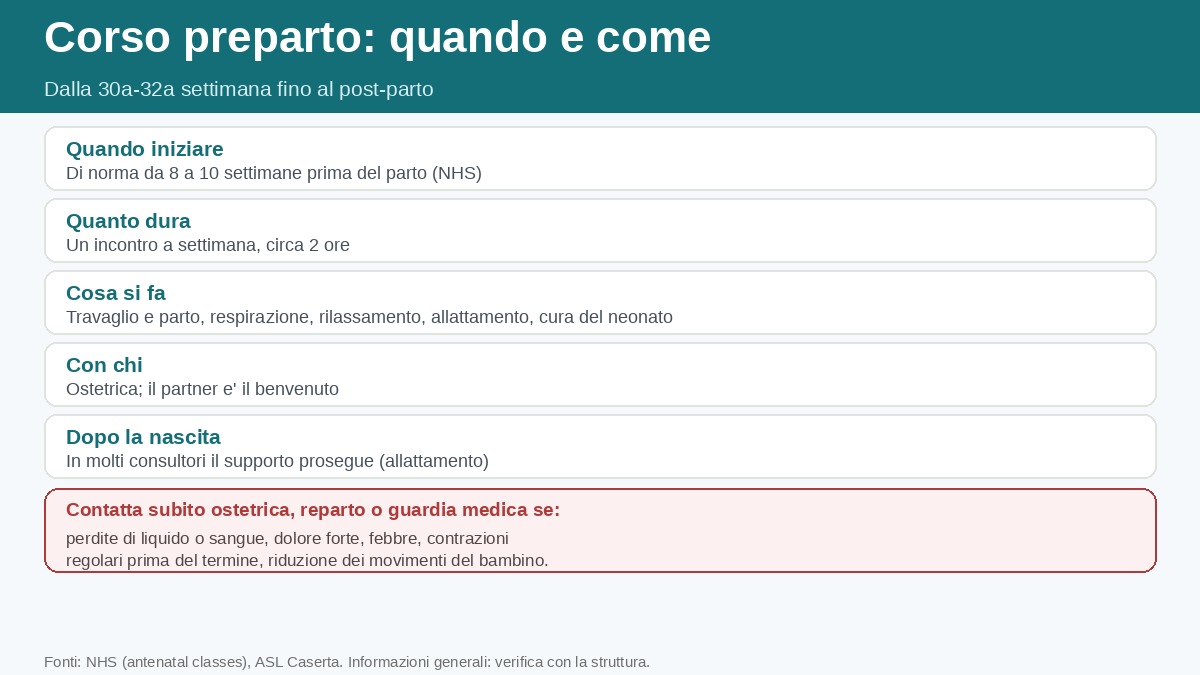Click the 'Quando iniziare' heading
The height and width of the screenshot is (675, 1200).
144,149
